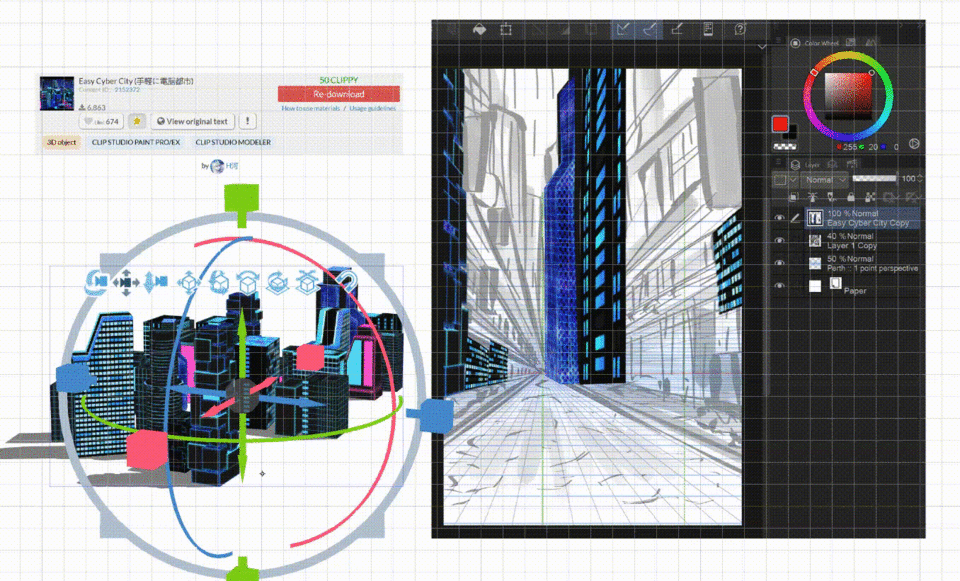Toggle the draft layer icon
The height and width of the screenshot is (581, 960).
(831, 197)
